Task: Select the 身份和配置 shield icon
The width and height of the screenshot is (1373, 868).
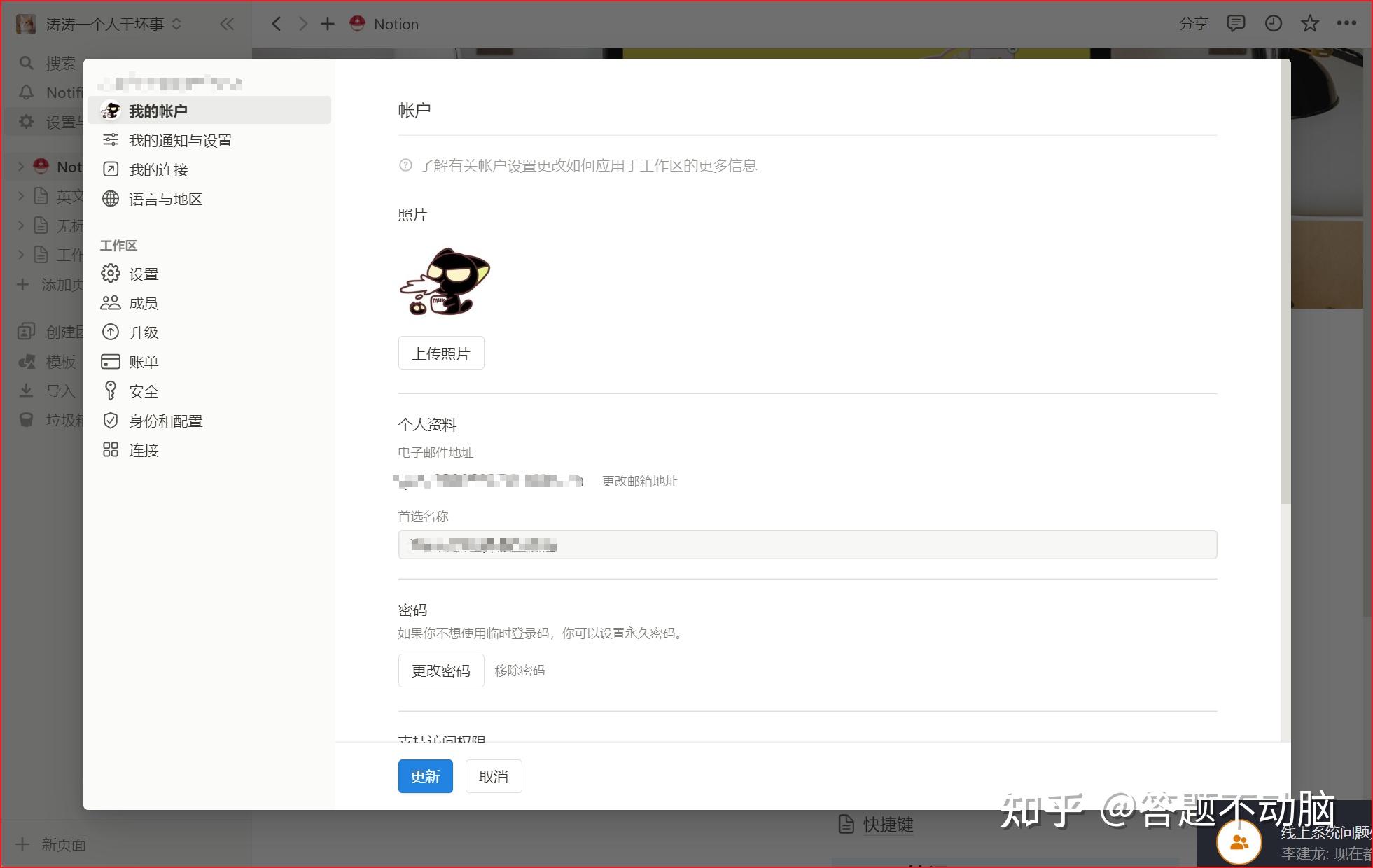Action: (111, 421)
